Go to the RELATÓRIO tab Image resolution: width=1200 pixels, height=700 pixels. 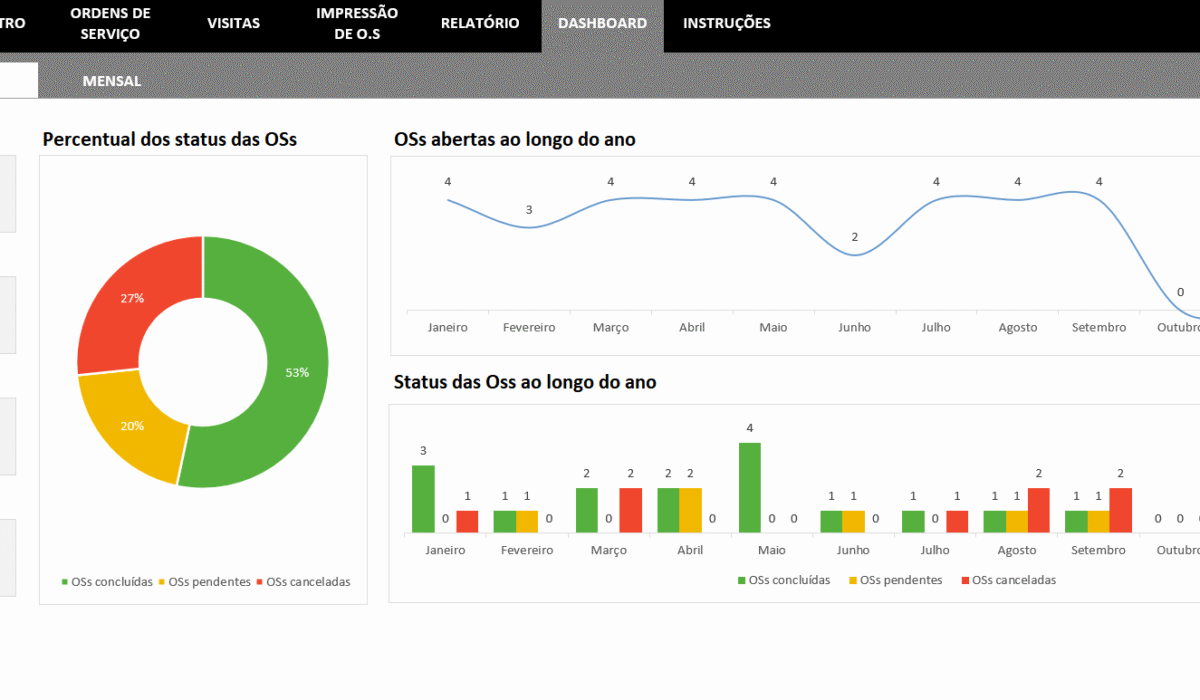[480, 23]
